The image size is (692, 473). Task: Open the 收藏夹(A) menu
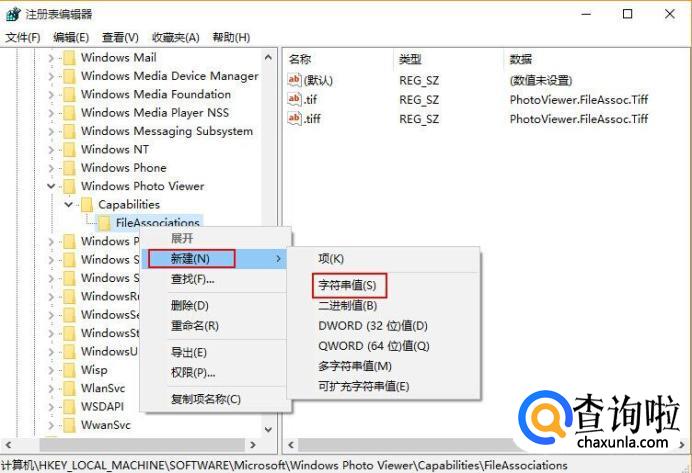pyautogui.click(x=176, y=38)
